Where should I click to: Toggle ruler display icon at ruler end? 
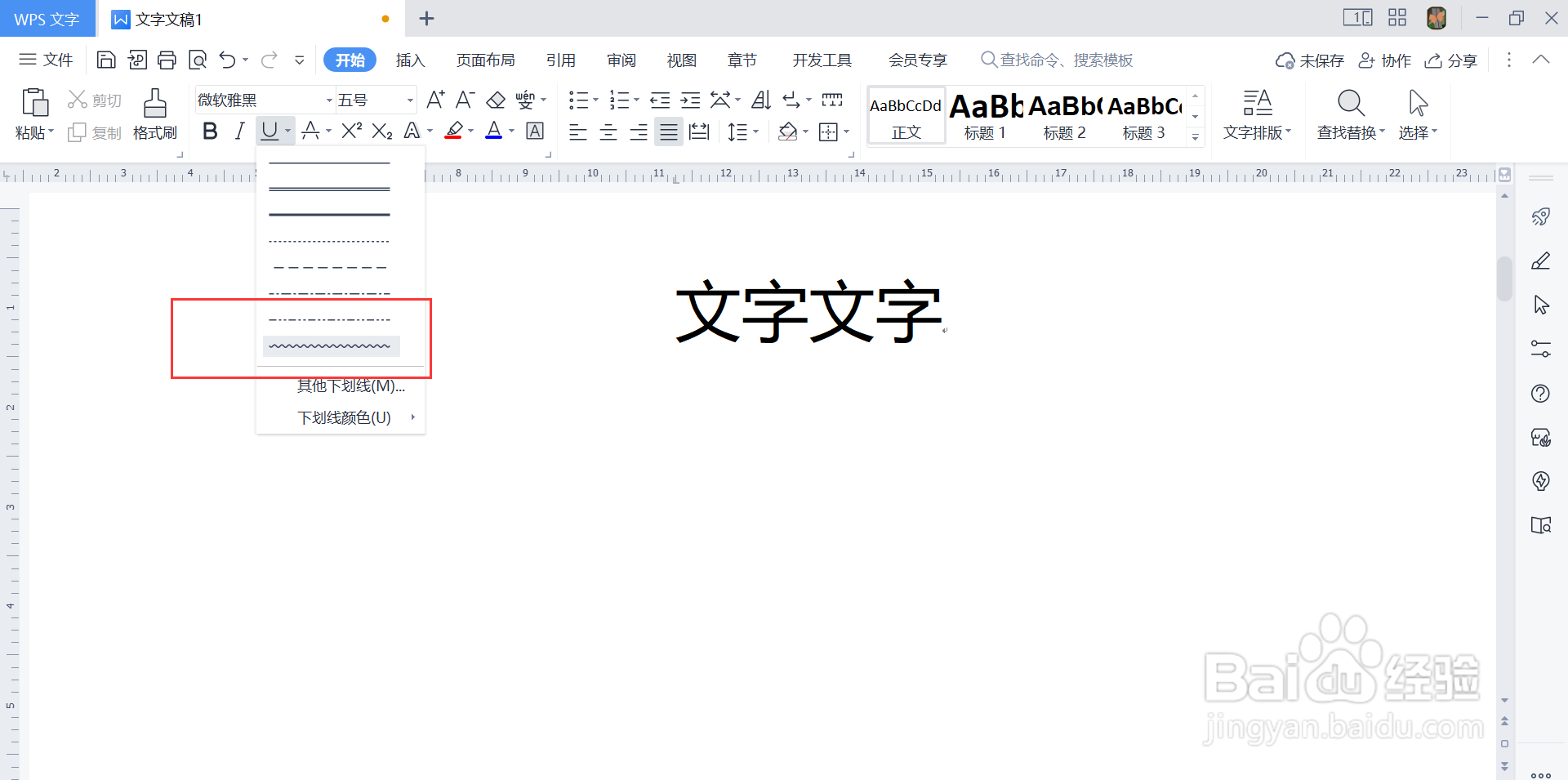pos(1504,174)
